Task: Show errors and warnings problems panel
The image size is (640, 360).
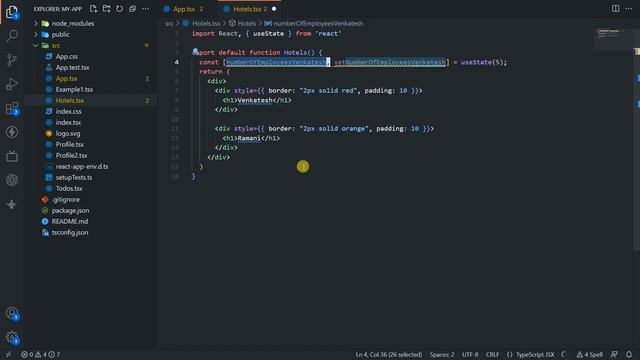Action: (x=40, y=354)
